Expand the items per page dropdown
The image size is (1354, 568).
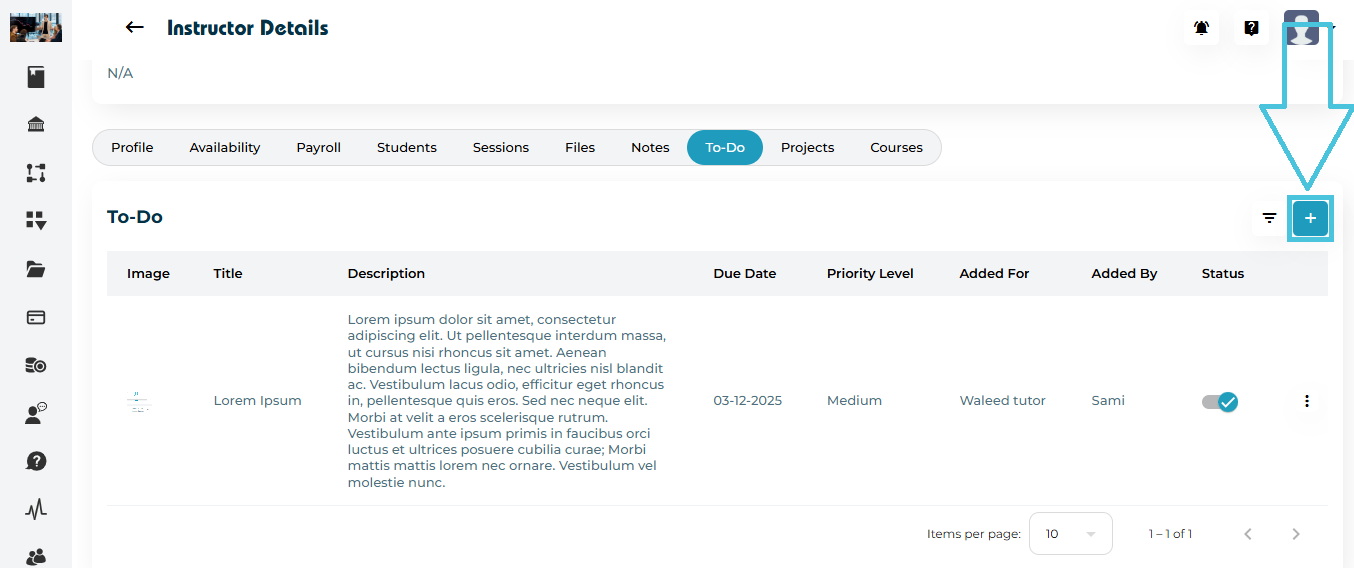click(1070, 534)
